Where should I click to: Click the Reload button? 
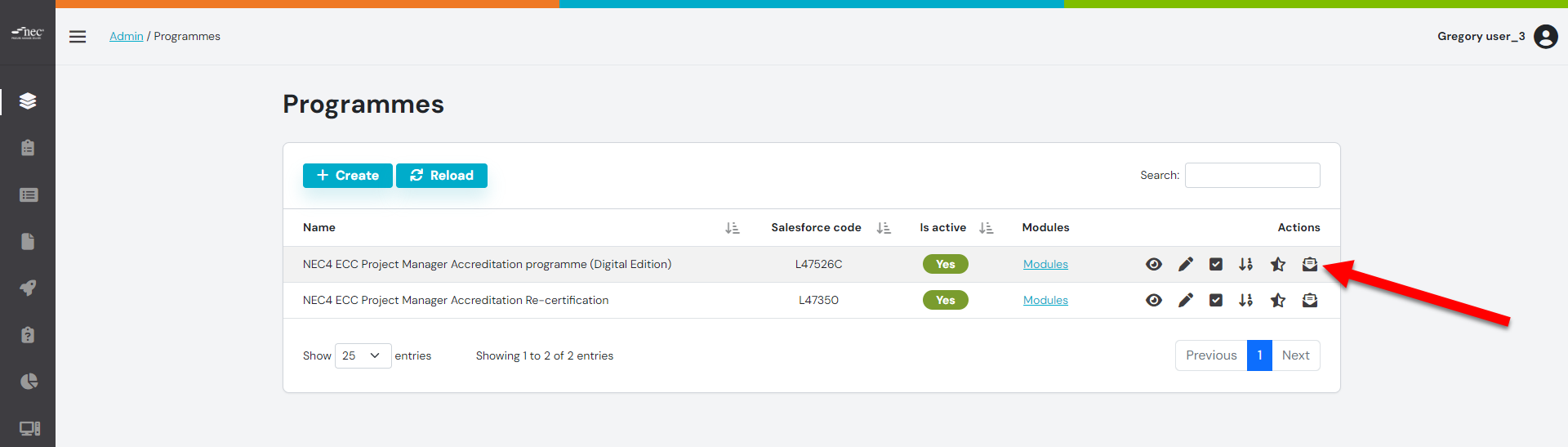pos(442,176)
